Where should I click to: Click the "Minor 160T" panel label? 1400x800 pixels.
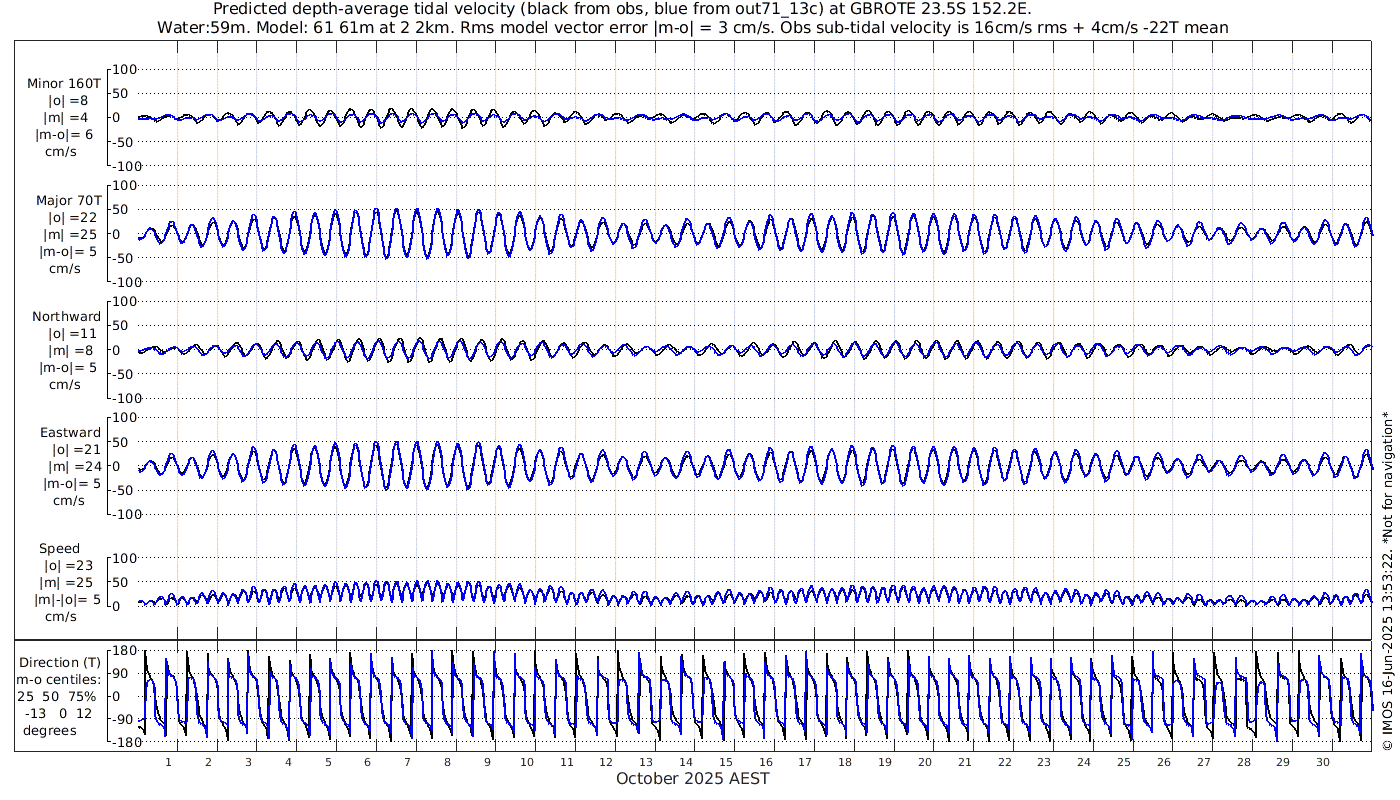64,83
